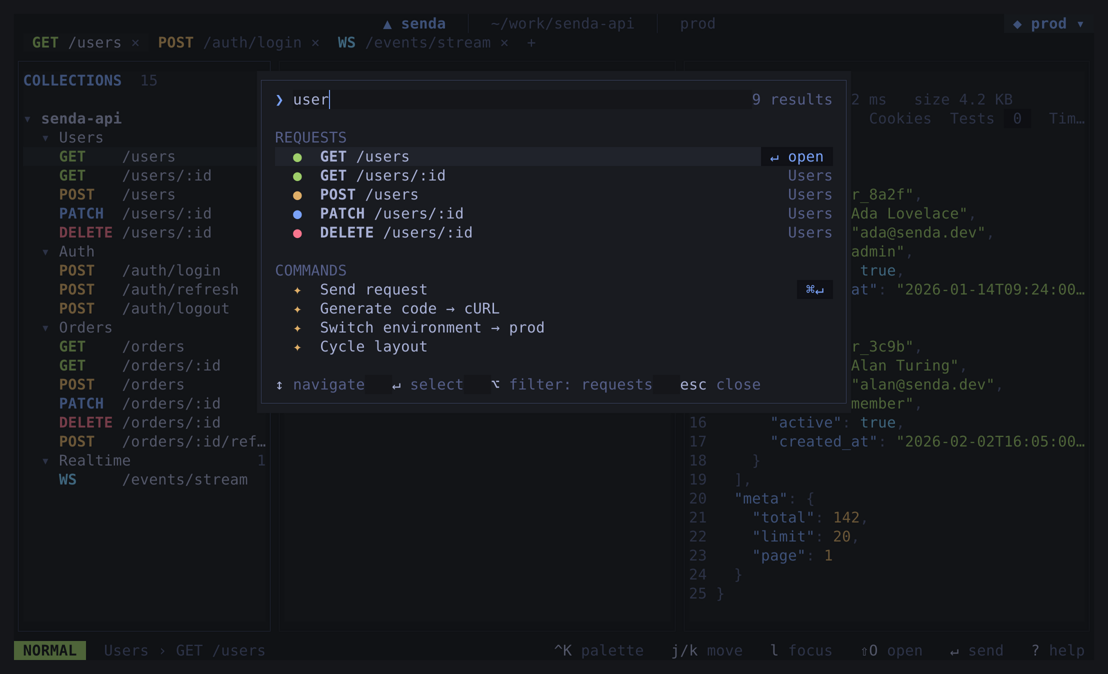The height and width of the screenshot is (674, 1108).
Task: Click the star icon beside Send request
Action: point(297,290)
